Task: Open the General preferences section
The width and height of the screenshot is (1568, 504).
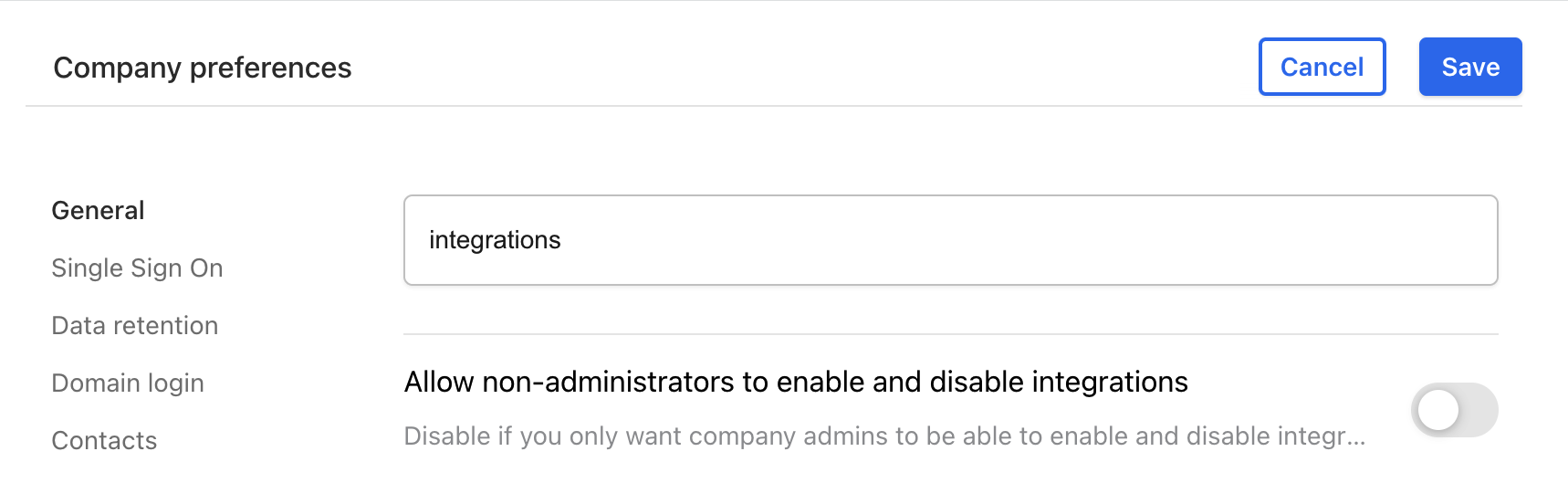Action: pyautogui.click(x=98, y=211)
